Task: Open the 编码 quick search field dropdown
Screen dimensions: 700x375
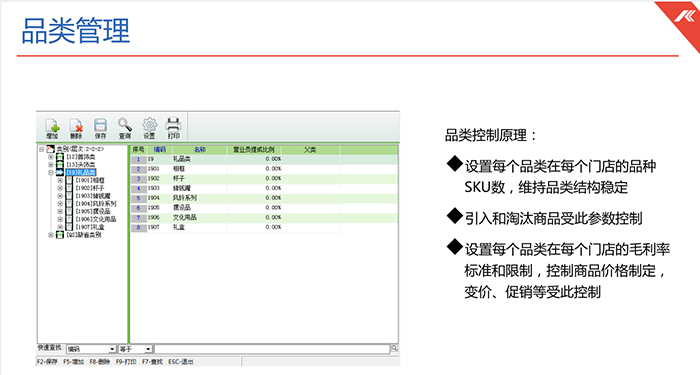Action: pyautogui.click(x=112, y=349)
